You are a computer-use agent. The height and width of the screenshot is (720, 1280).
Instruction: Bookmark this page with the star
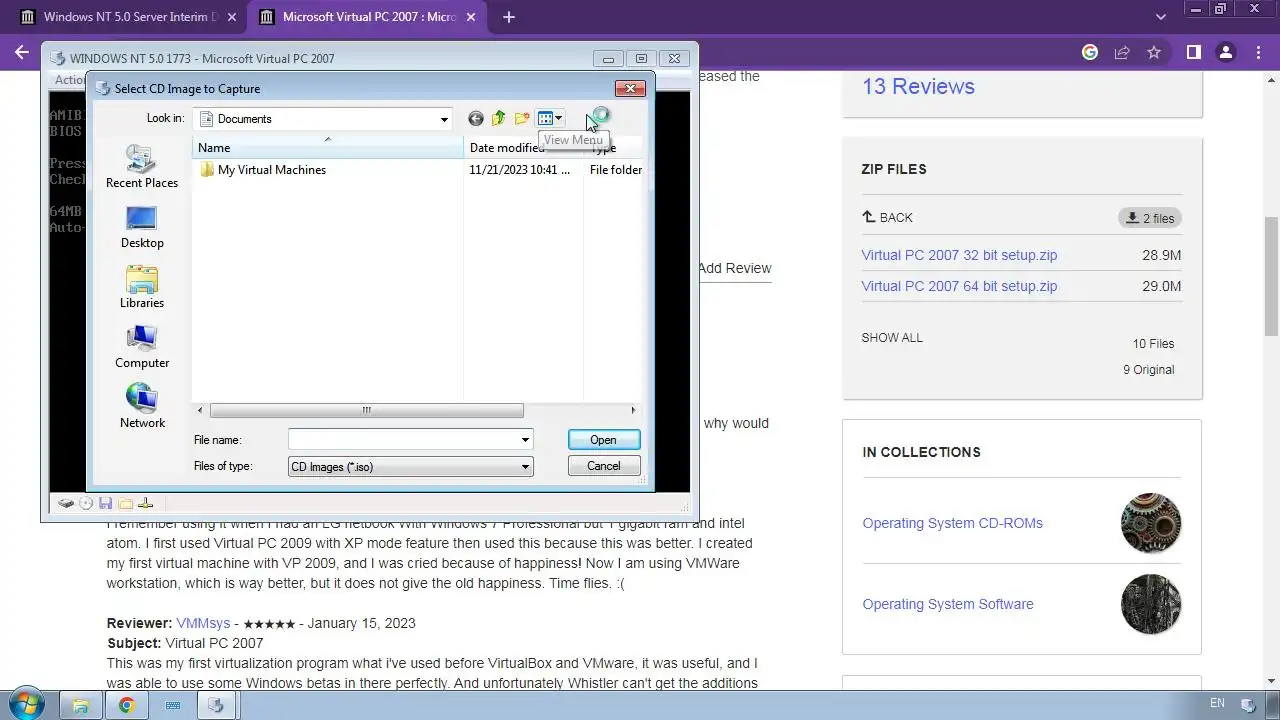[x=1154, y=52]
